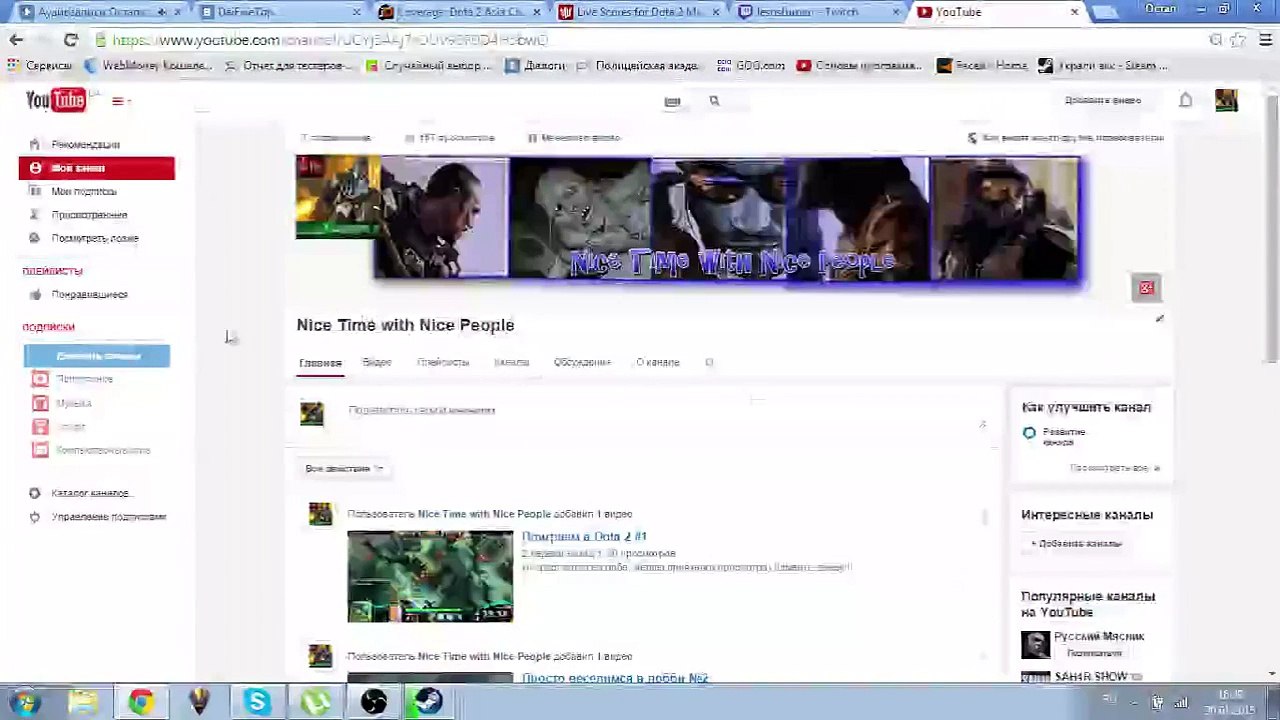The height and width of the screenshot is (720, 1280).
Task: Open the guide menu beside the YouTube logo
Action: [120, 101]
